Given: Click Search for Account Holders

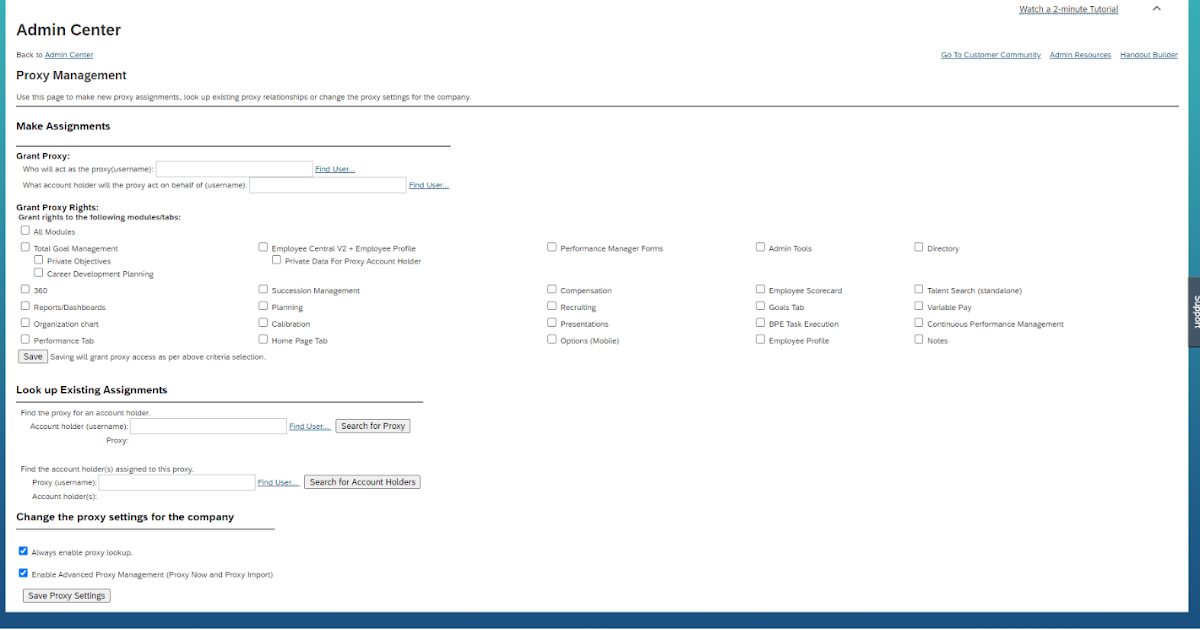Looking at the screenshot, I should pyautogui.click(x=362, y=481).
